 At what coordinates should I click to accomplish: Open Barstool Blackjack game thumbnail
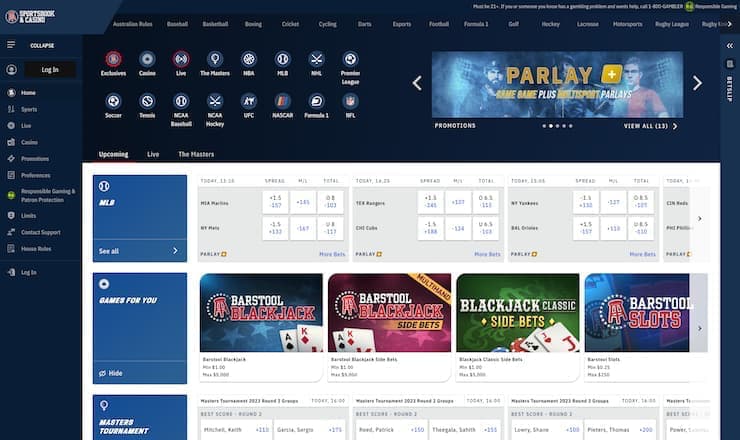pos(261,313)
